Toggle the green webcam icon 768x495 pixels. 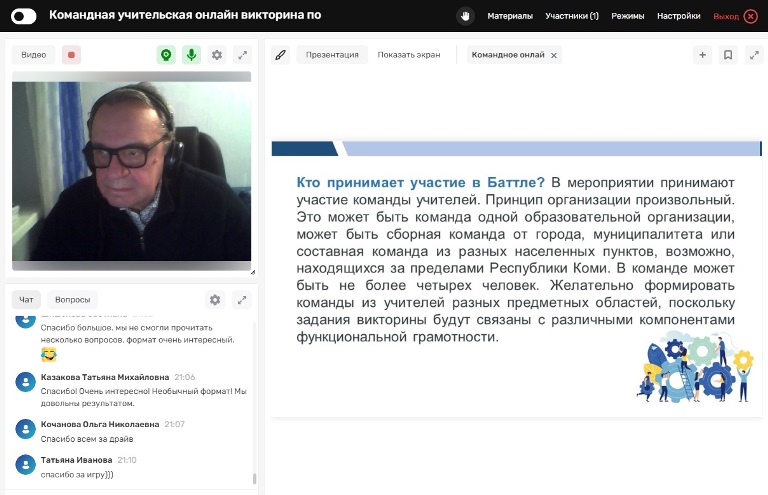click(166, 55)
